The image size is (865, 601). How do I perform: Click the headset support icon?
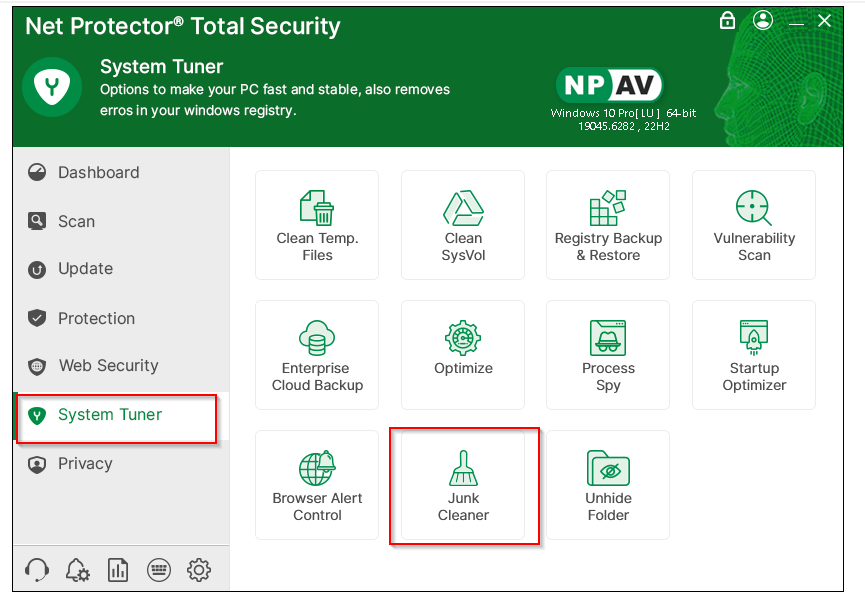[37, 570]
